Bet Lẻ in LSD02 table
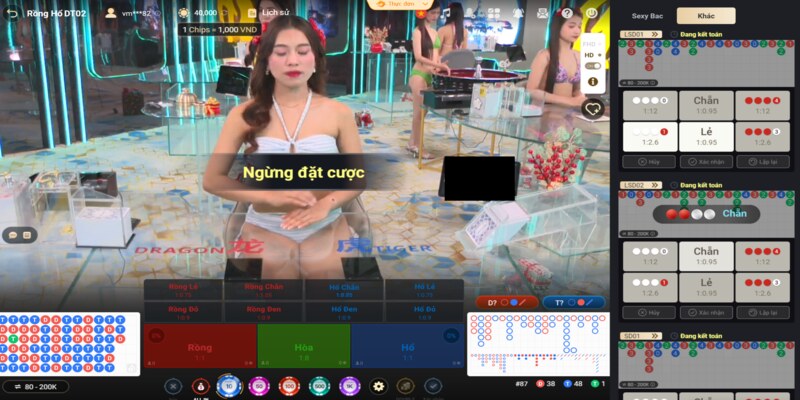This screenshot has height=400, width=800. [706, 287]
